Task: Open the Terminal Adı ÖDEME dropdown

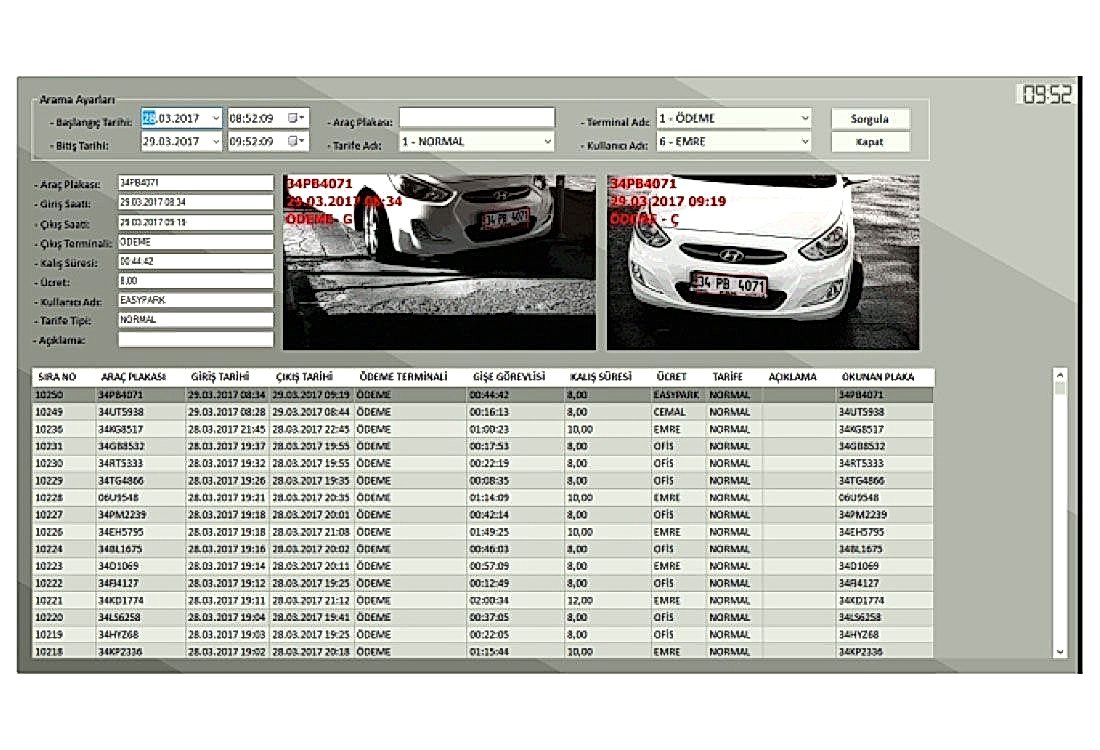Action: 805,118
